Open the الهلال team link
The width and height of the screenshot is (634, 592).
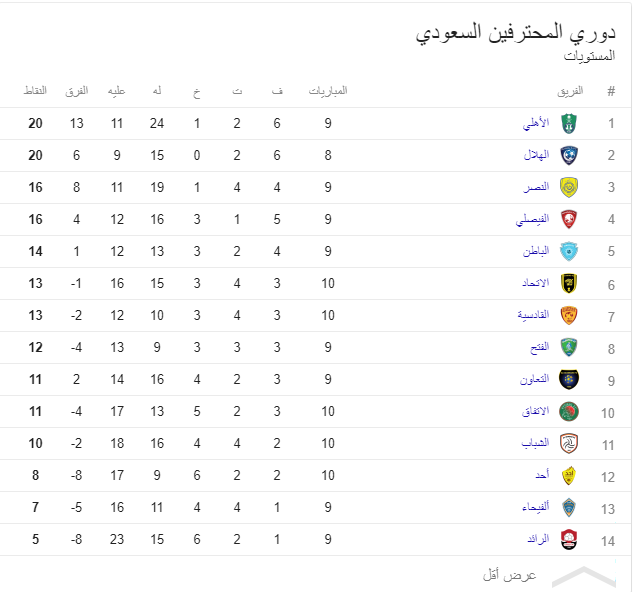(537, 154)
